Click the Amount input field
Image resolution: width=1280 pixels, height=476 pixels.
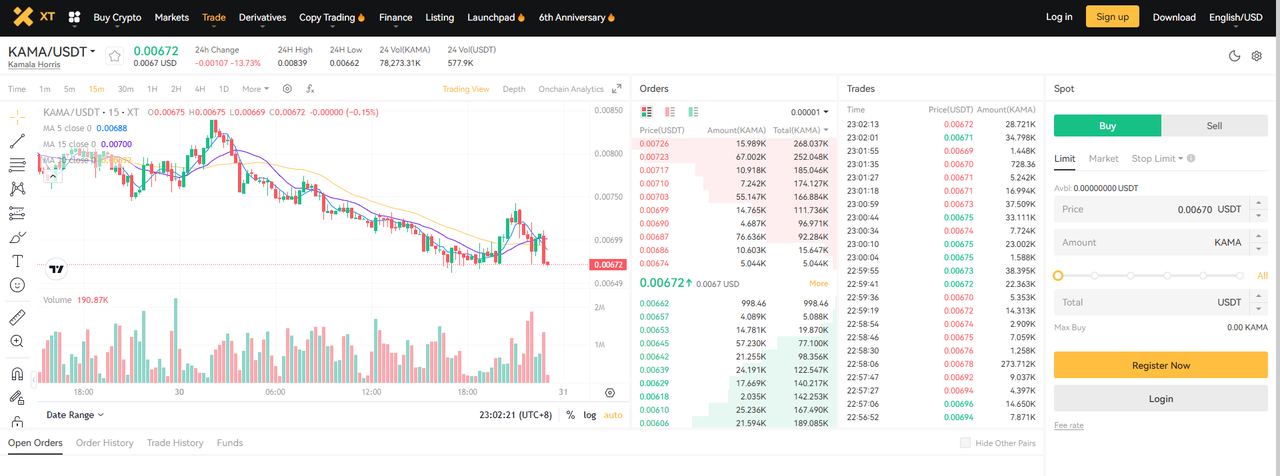1160,242
